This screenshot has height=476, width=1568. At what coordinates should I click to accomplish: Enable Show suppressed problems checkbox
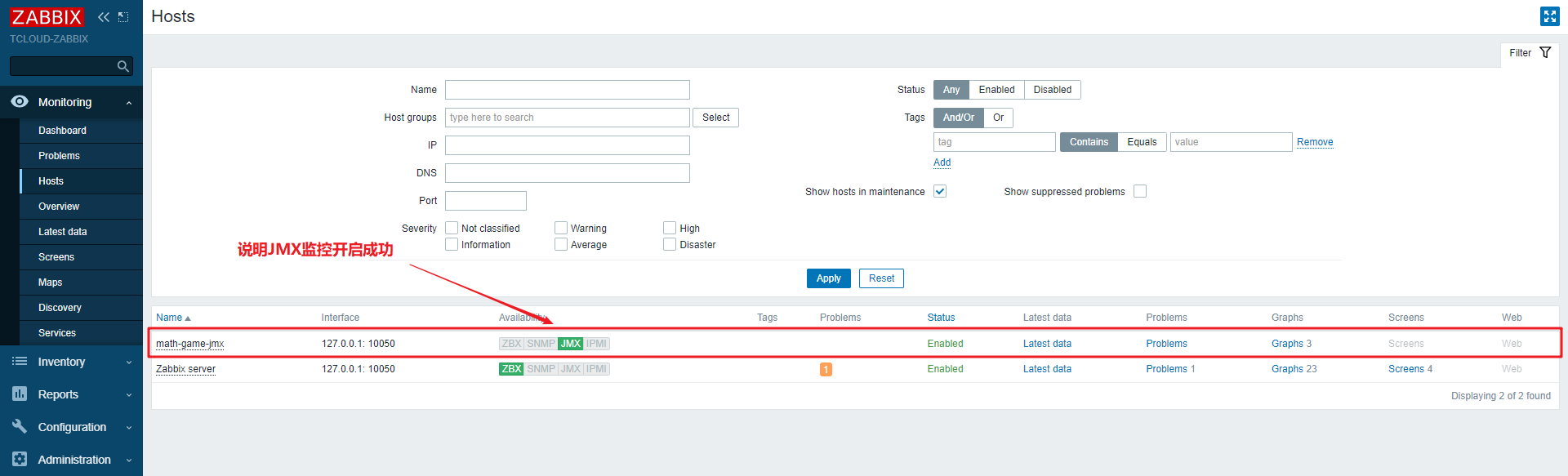click(1140, 191)
